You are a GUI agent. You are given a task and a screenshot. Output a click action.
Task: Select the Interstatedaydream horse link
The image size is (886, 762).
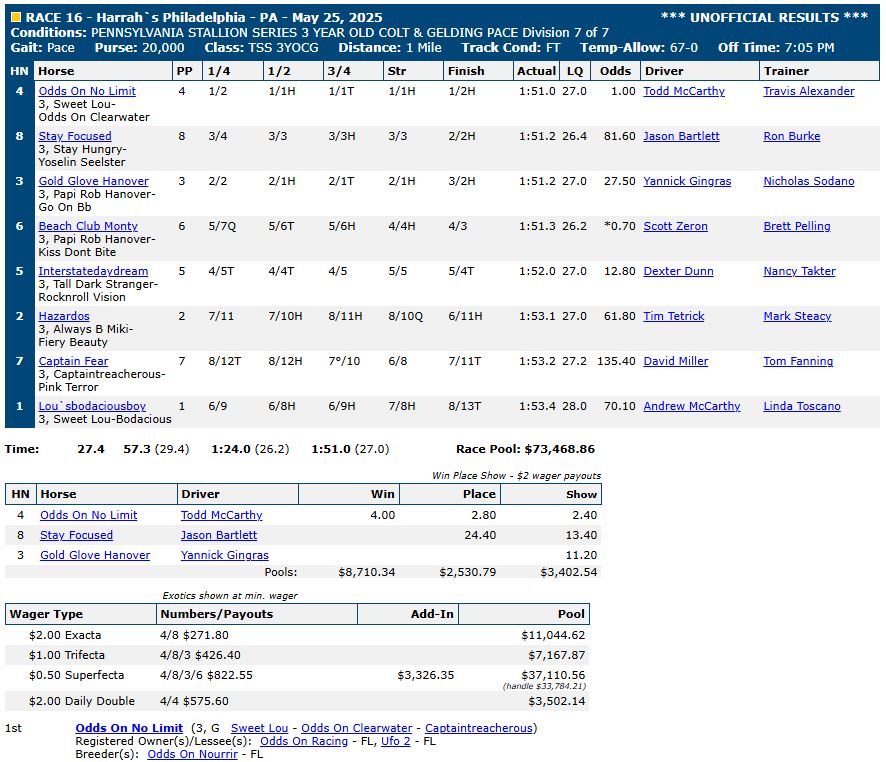(x=93, y=271)
